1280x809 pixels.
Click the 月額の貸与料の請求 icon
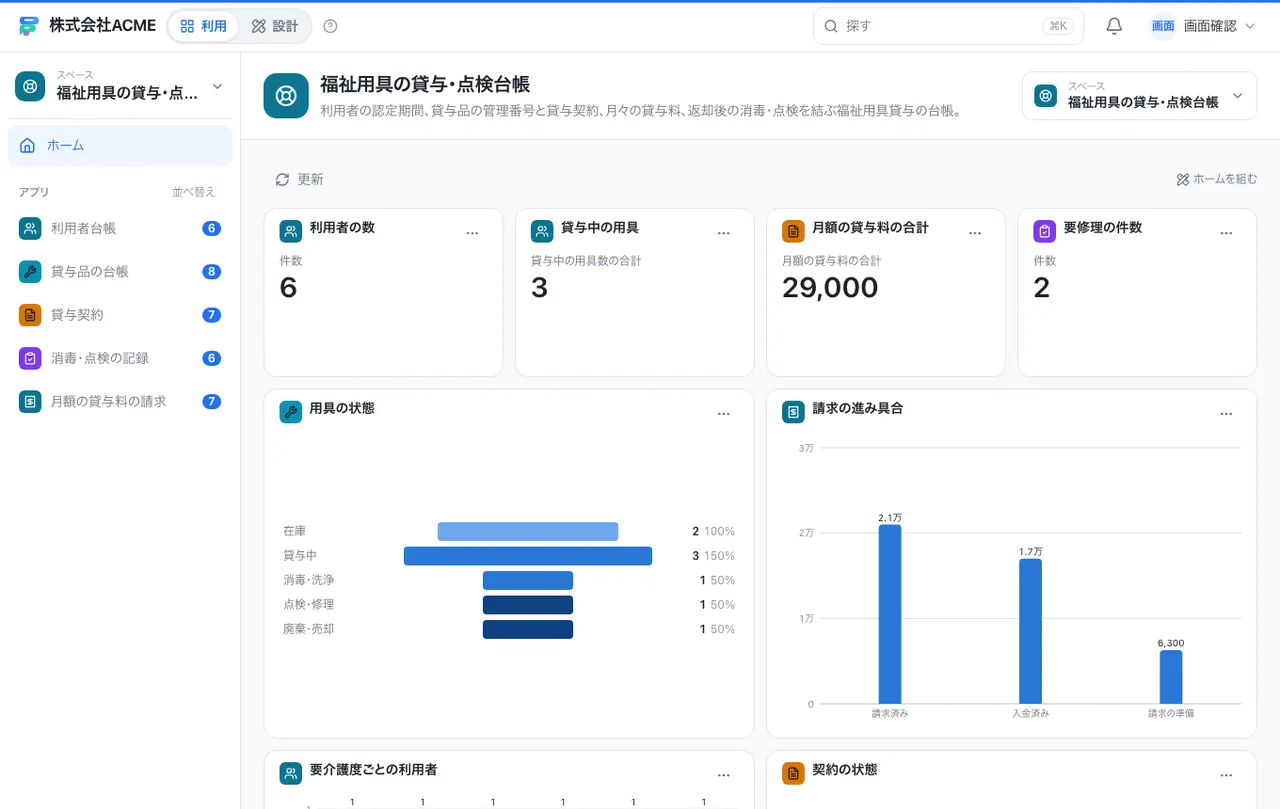30,402
